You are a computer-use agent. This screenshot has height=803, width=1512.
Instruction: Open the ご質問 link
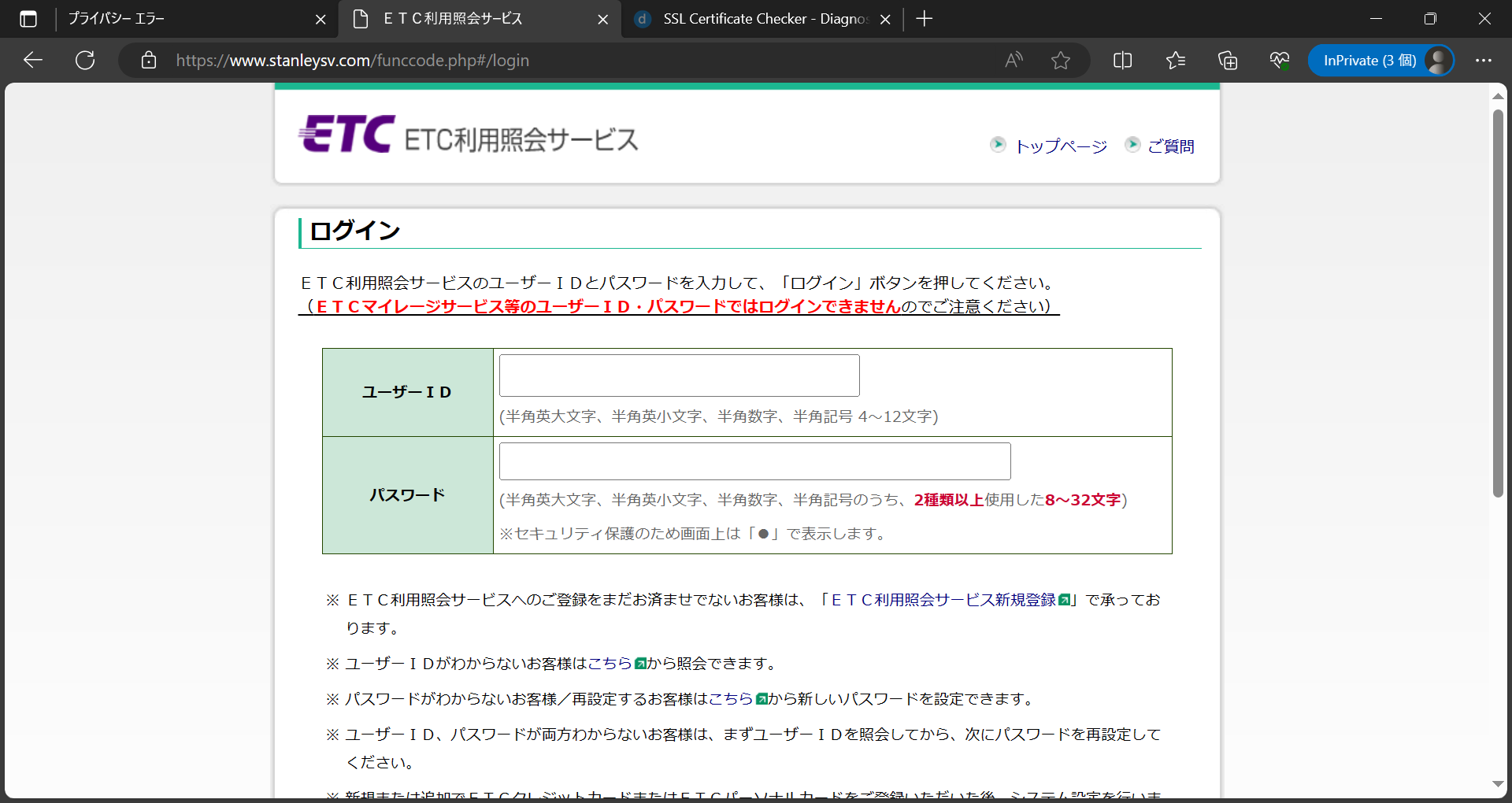click(x=1171, y=146)
